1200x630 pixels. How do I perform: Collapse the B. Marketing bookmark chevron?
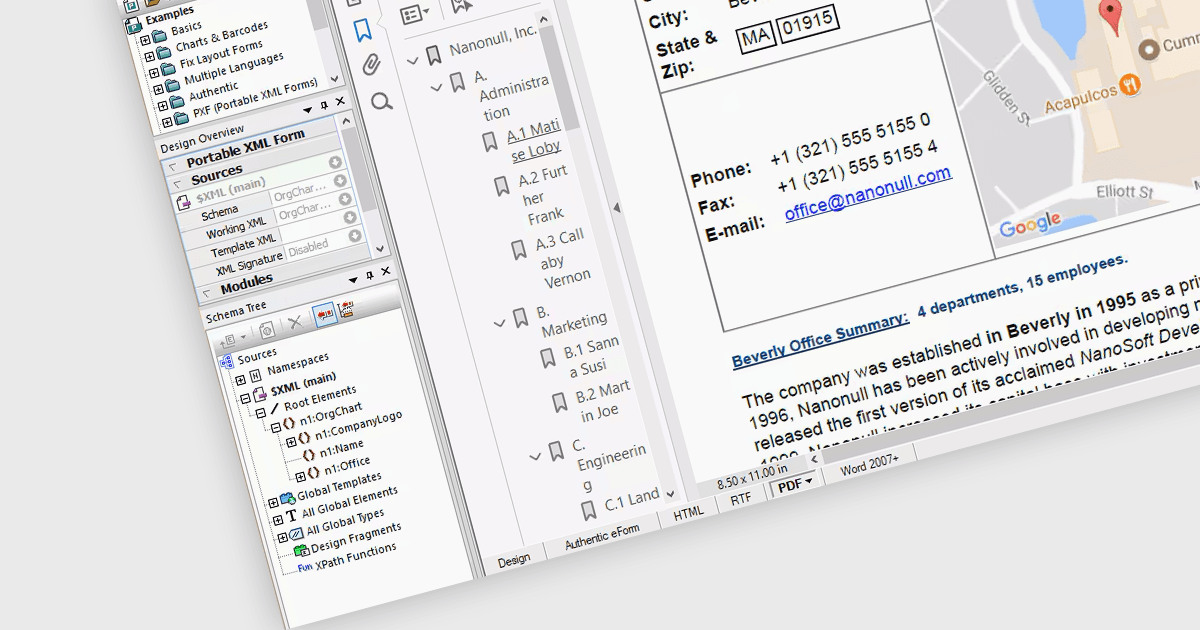point(500,323)
